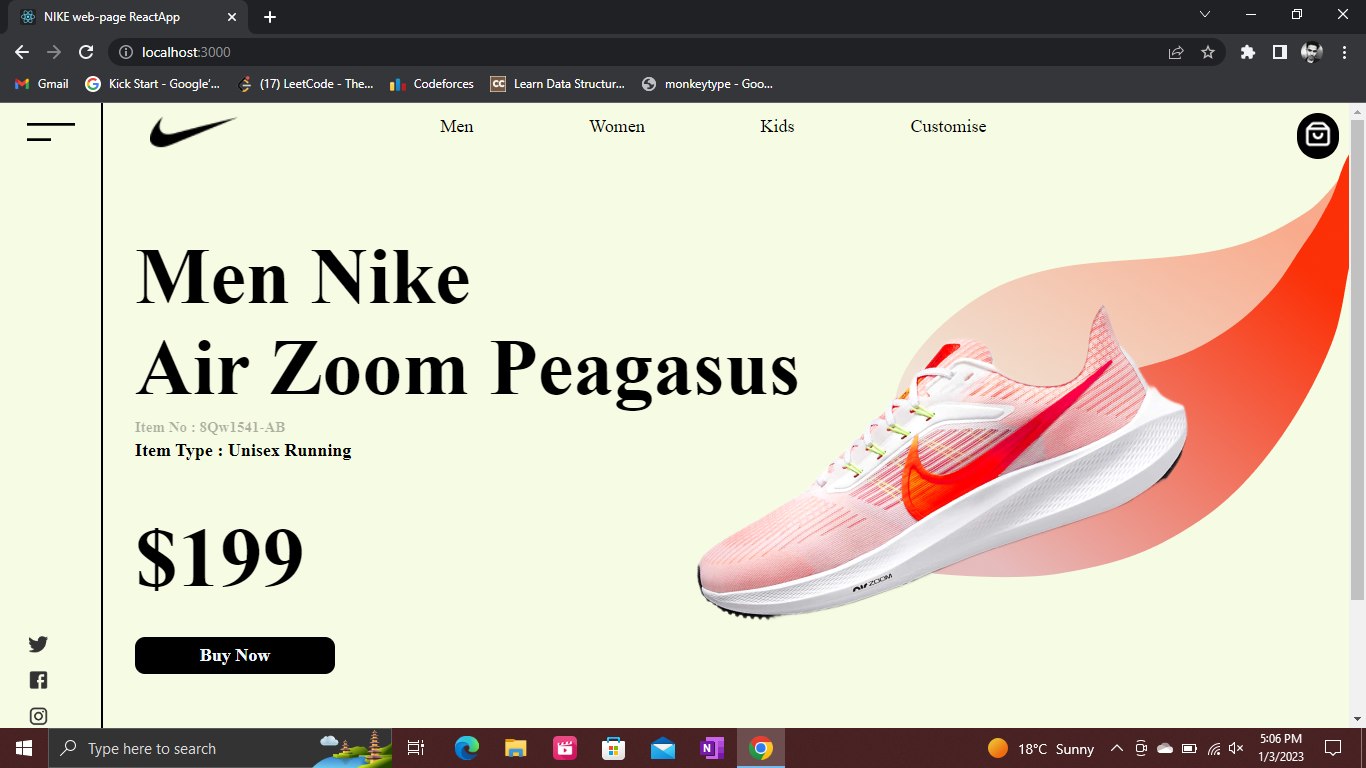
Task: Expand hidden icons in the system tray
Action: 1118,748
